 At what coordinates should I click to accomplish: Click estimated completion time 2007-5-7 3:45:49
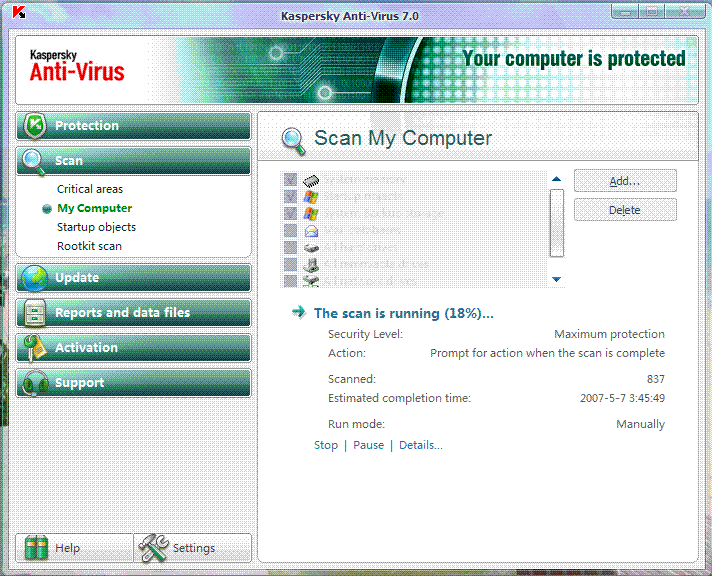pyautogui.click(x=622, y=398)
